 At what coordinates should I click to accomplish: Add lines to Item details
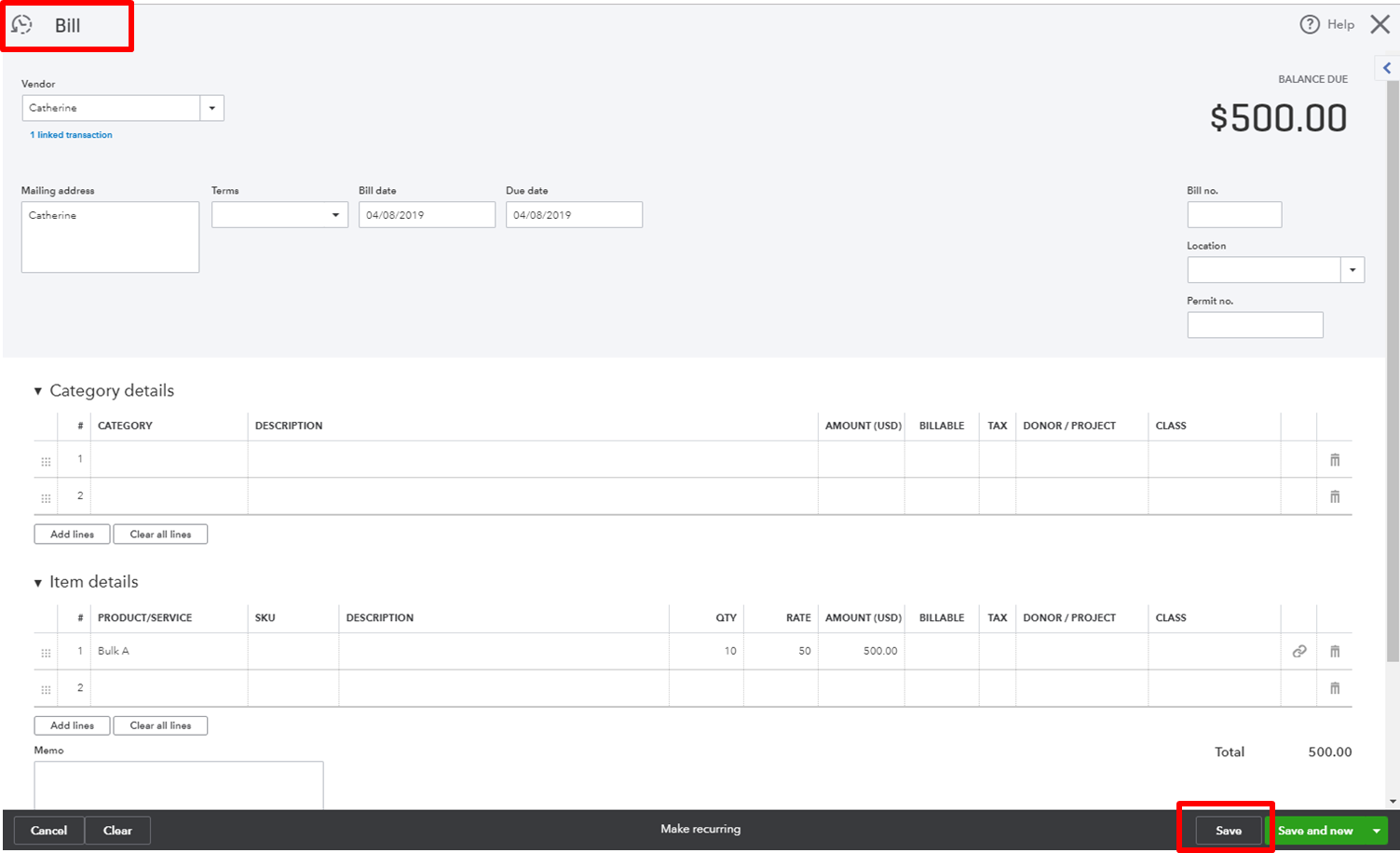pyautogui.click(x=71, y=724)
